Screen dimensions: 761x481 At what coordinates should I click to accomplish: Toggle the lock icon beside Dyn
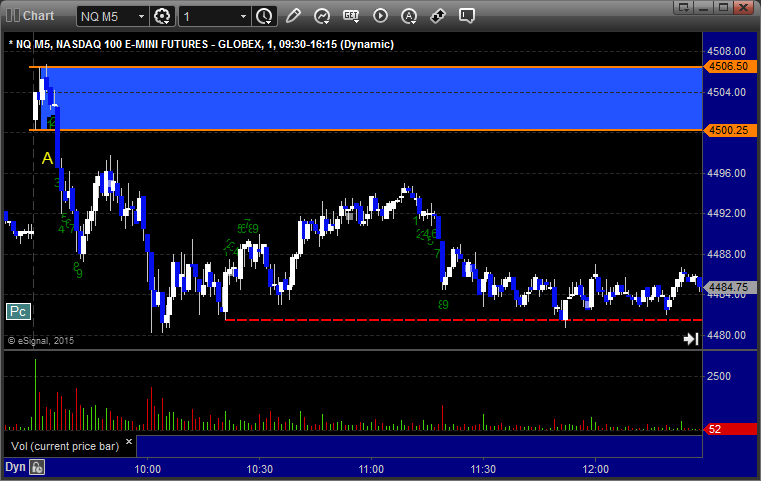point(37,467)
